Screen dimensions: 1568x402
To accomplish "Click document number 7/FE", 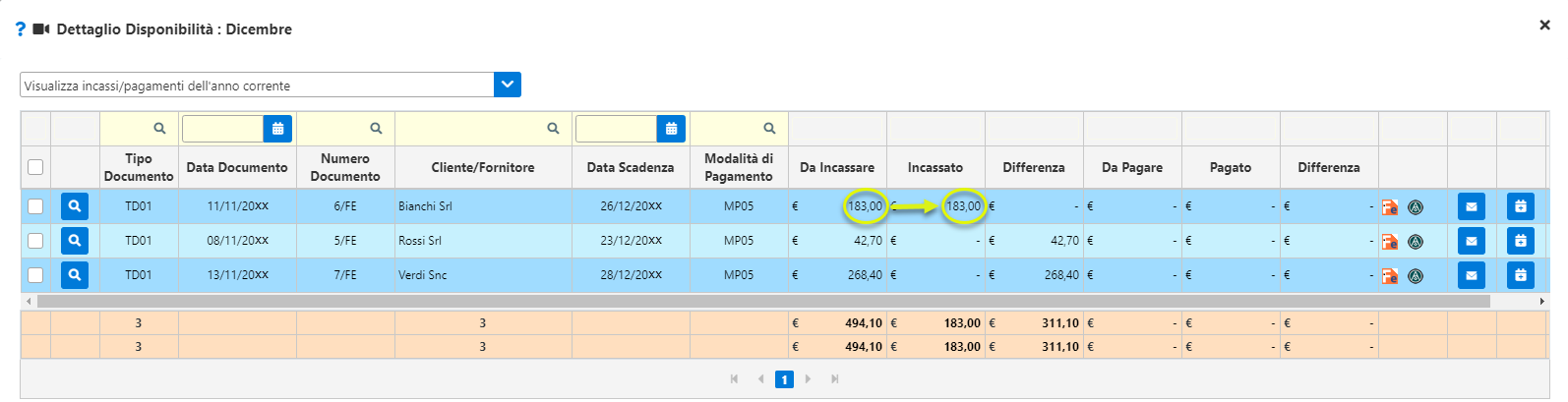I will pyautogui.click(x=345, y=275).
